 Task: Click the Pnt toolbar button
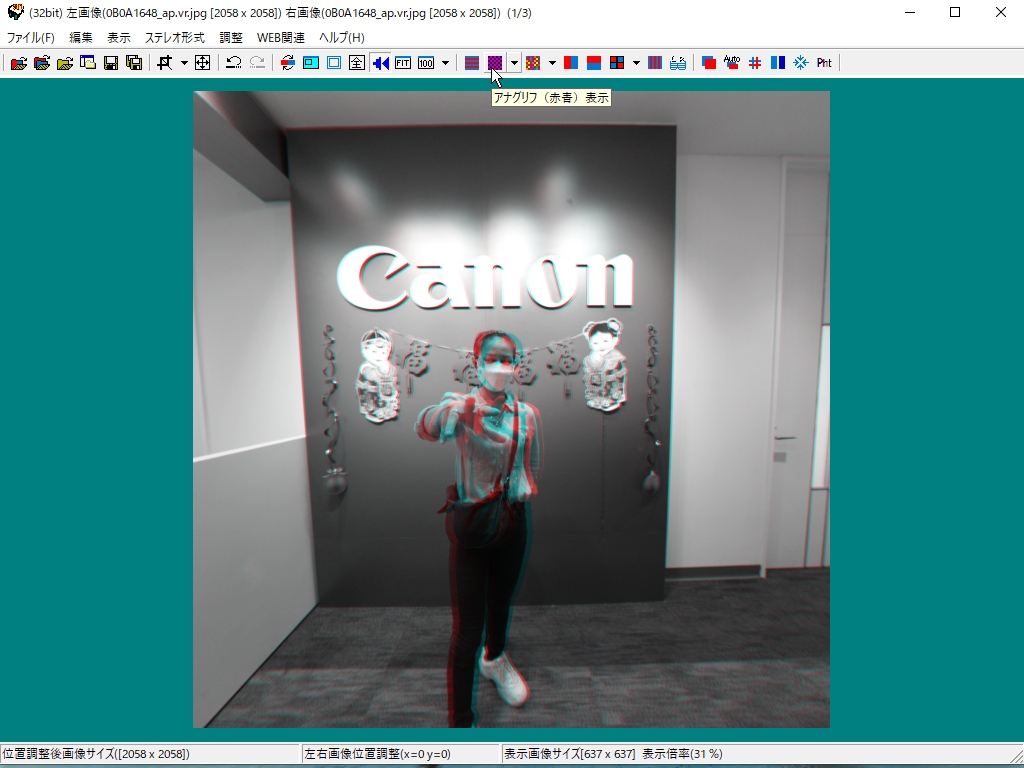(x=824, y=63)
